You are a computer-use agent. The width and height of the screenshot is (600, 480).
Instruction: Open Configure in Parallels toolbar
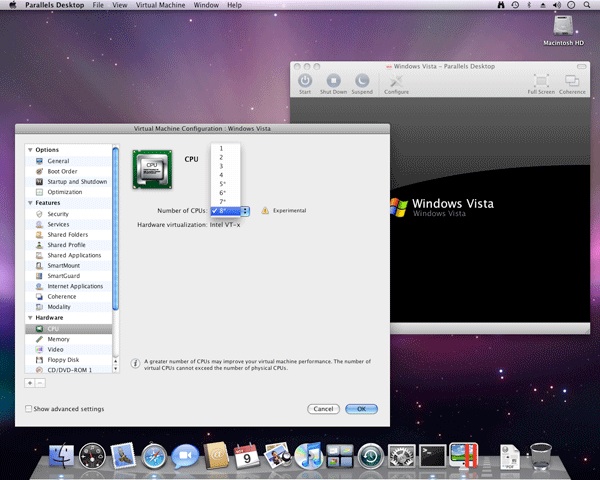[x=396, y=84]
